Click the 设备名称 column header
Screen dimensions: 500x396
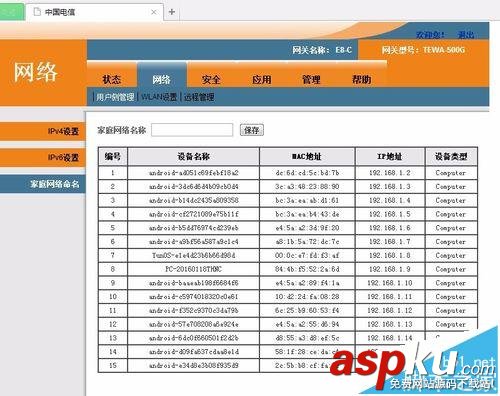[x=193, y=156]
